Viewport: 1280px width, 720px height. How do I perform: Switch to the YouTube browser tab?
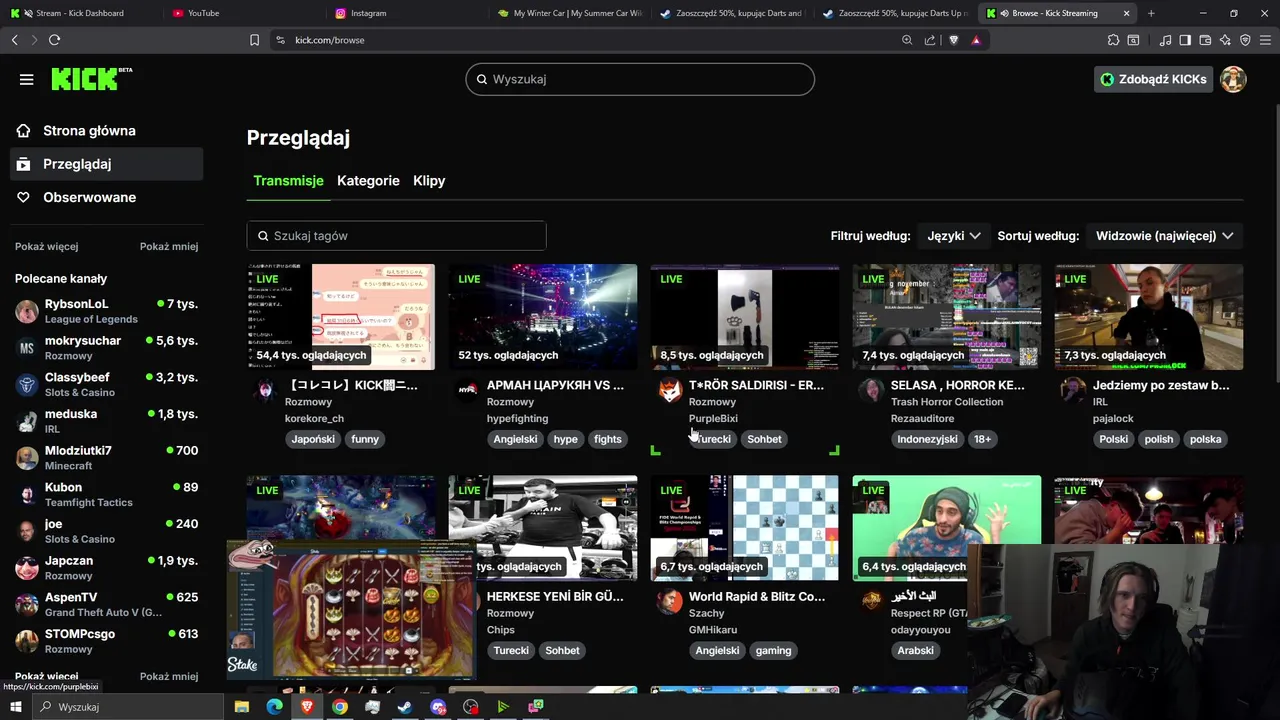tap(243, 13)
